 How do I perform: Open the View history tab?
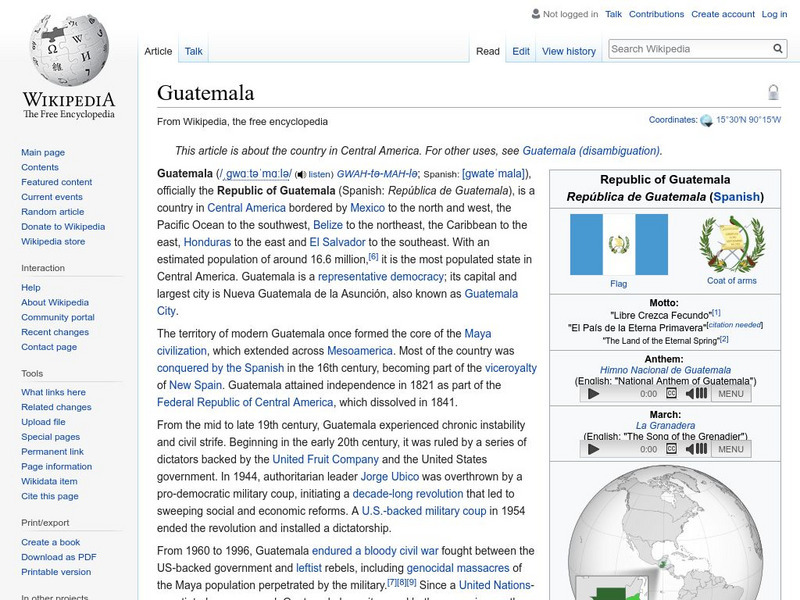(569, 52)
